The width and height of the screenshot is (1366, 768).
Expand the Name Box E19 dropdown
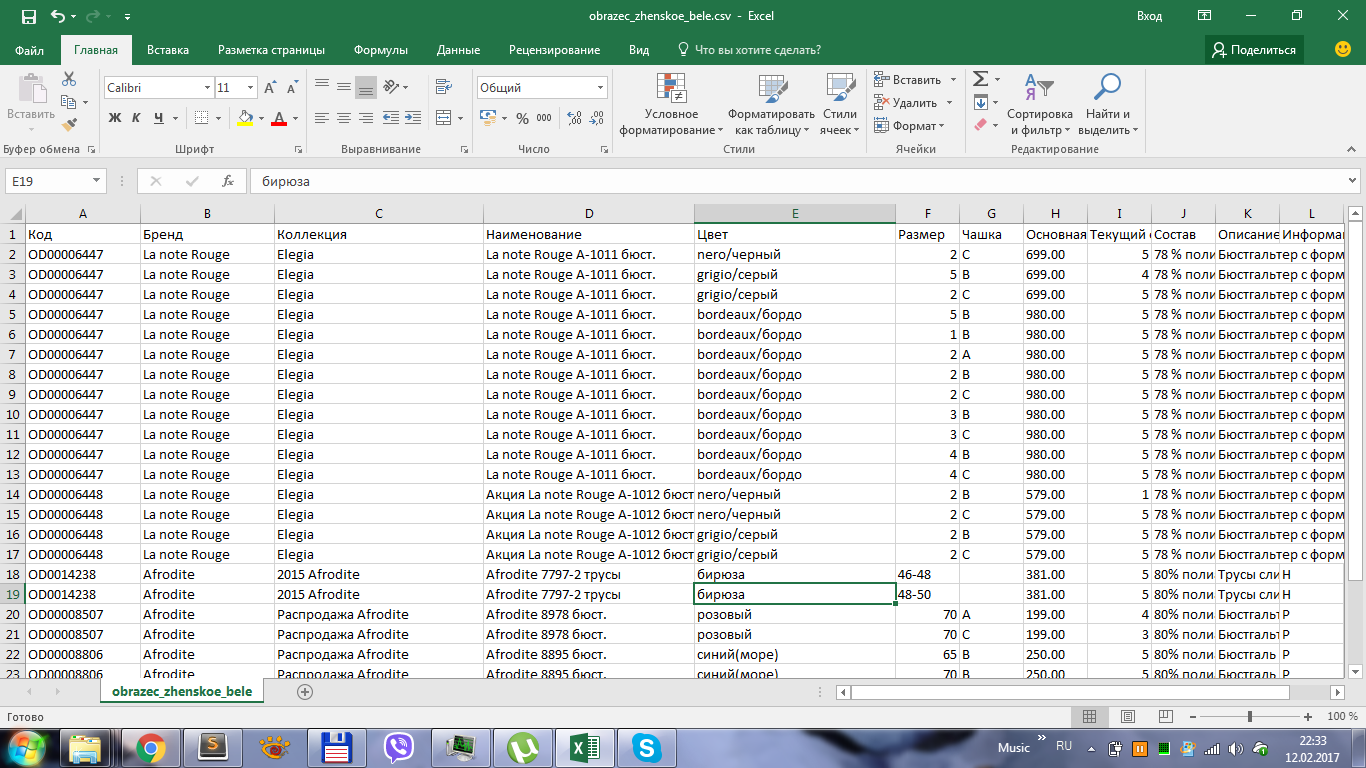[x=97, y=181]
